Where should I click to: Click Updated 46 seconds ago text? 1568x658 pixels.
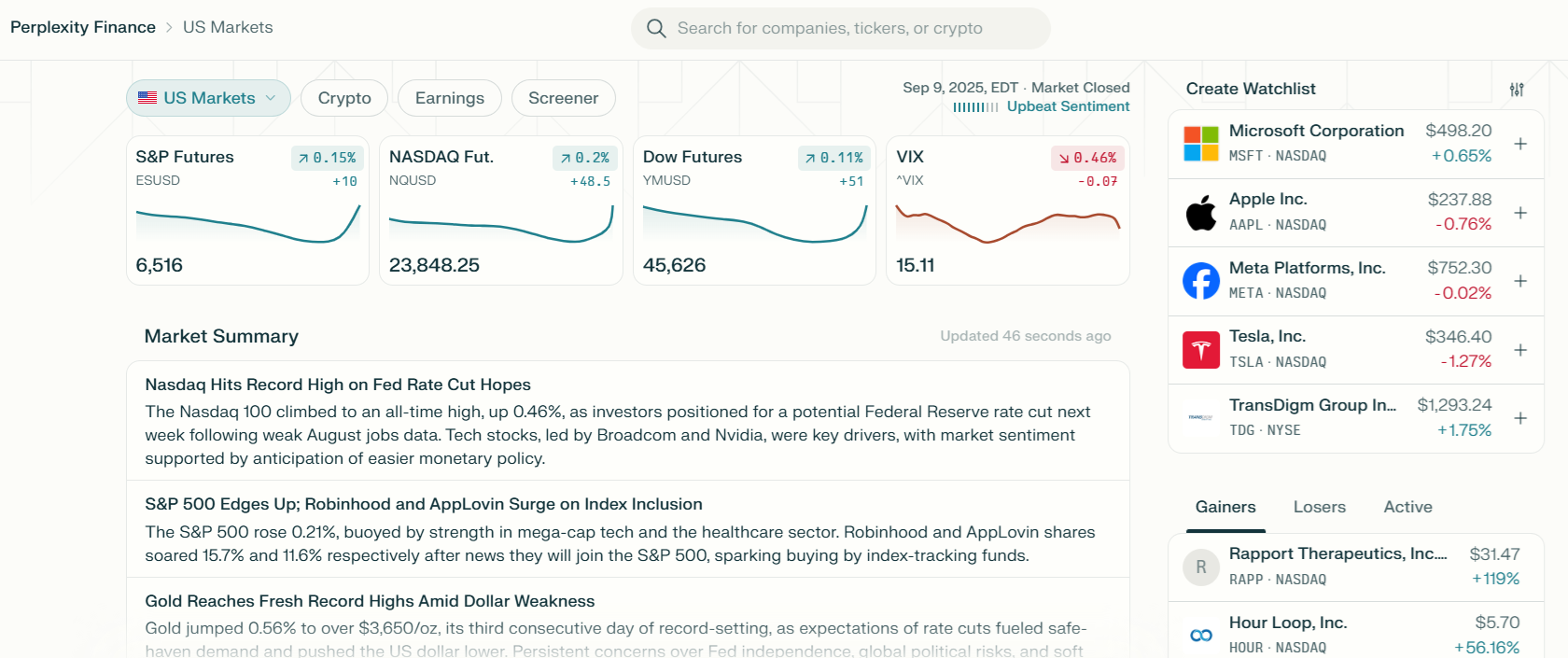point(1026,336)
